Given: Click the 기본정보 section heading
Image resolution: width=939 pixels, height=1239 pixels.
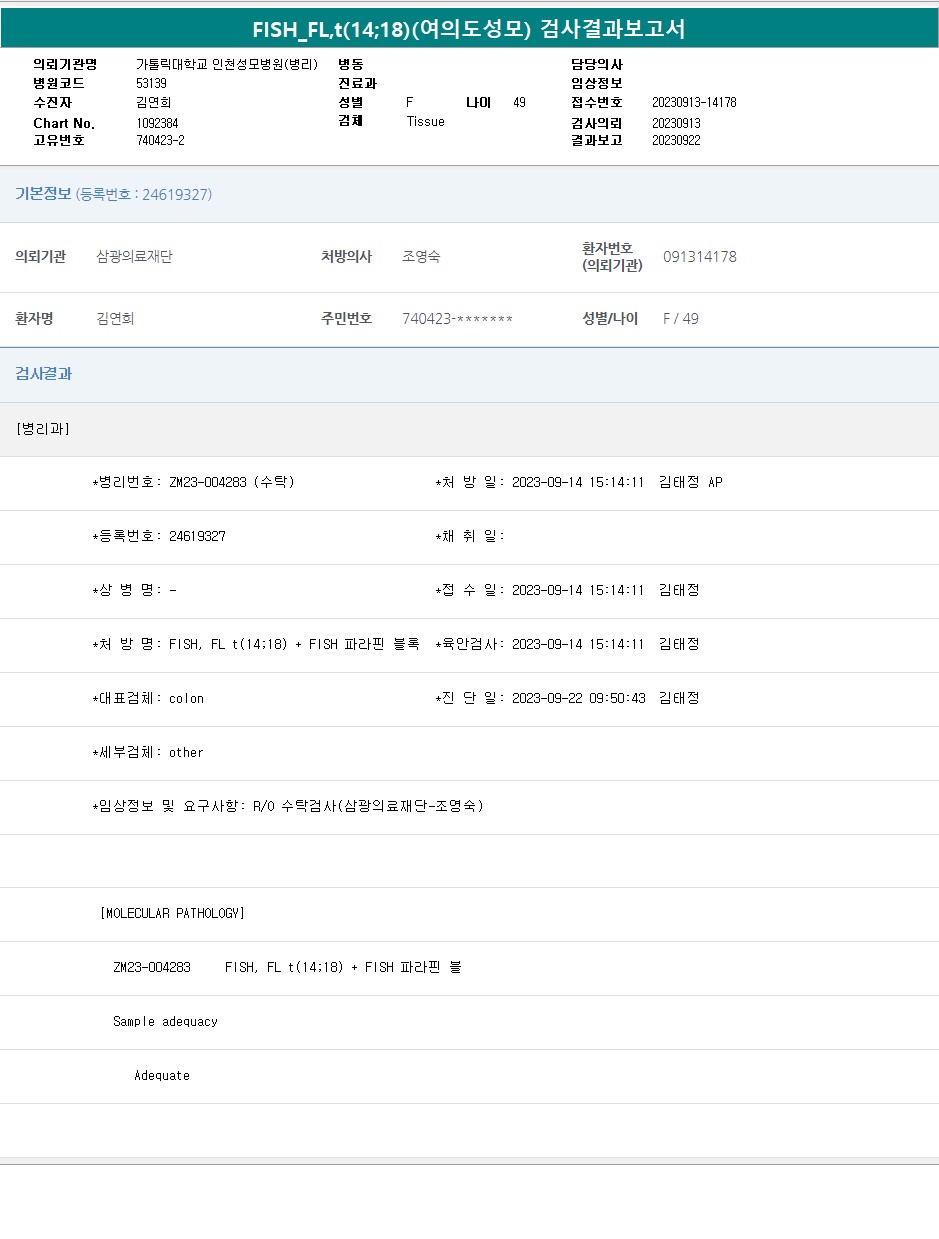Looking at the screenshot, I should coord(43,194).
